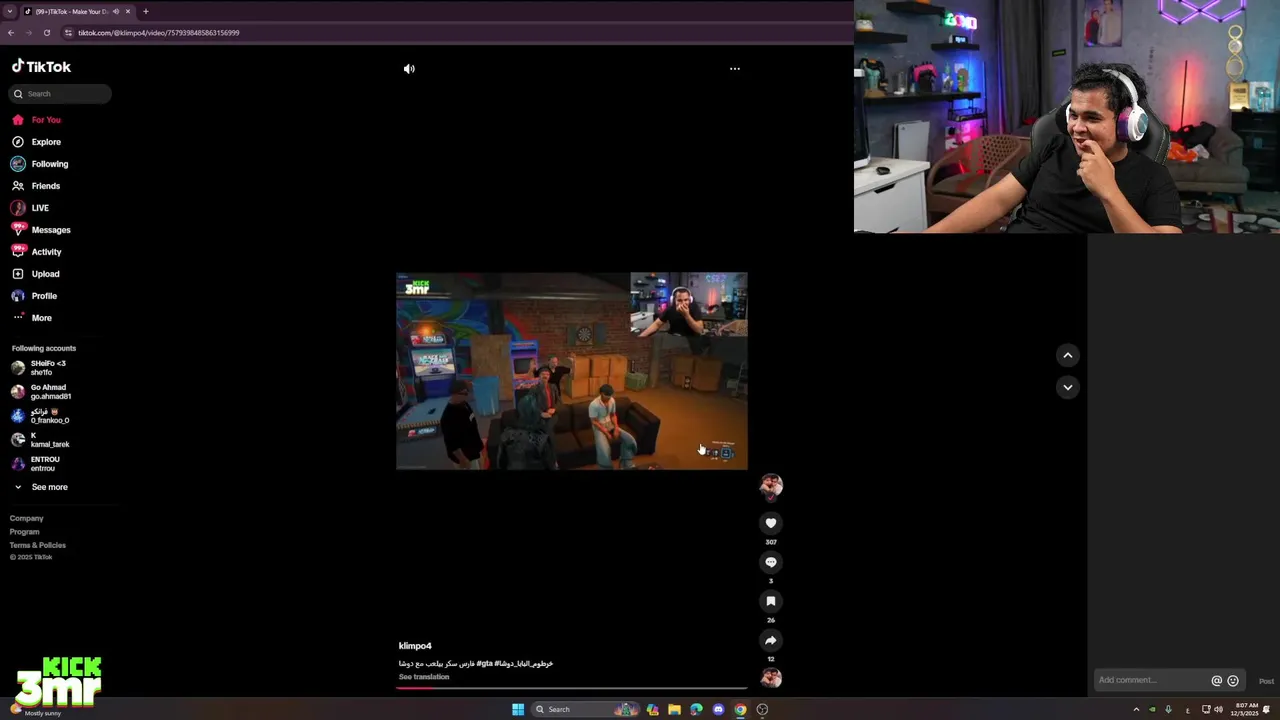Open comments via speech bubble icon
The height and width of the screenshot is (720, 1280).
[771, 562]
